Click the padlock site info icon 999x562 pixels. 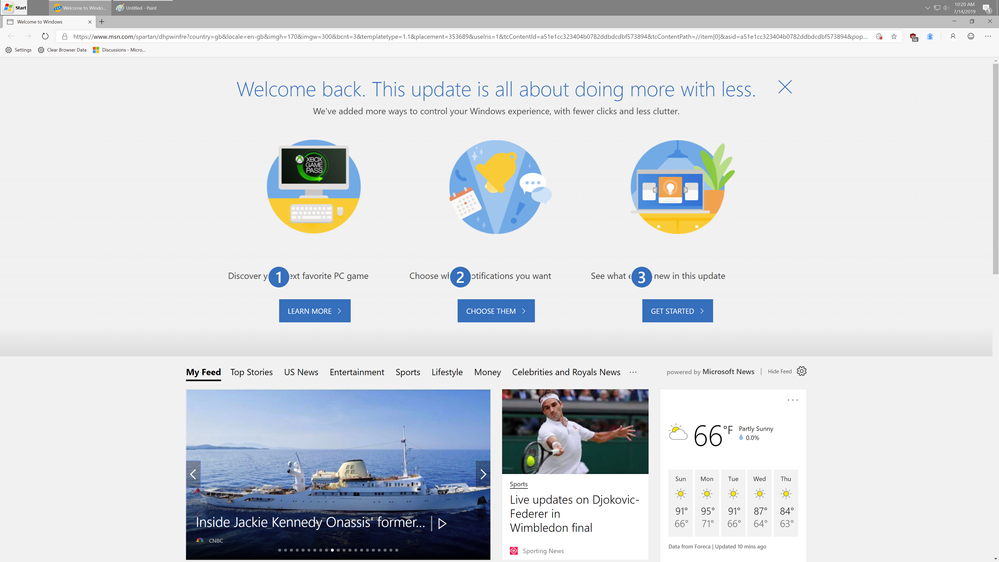pos(64,36)
